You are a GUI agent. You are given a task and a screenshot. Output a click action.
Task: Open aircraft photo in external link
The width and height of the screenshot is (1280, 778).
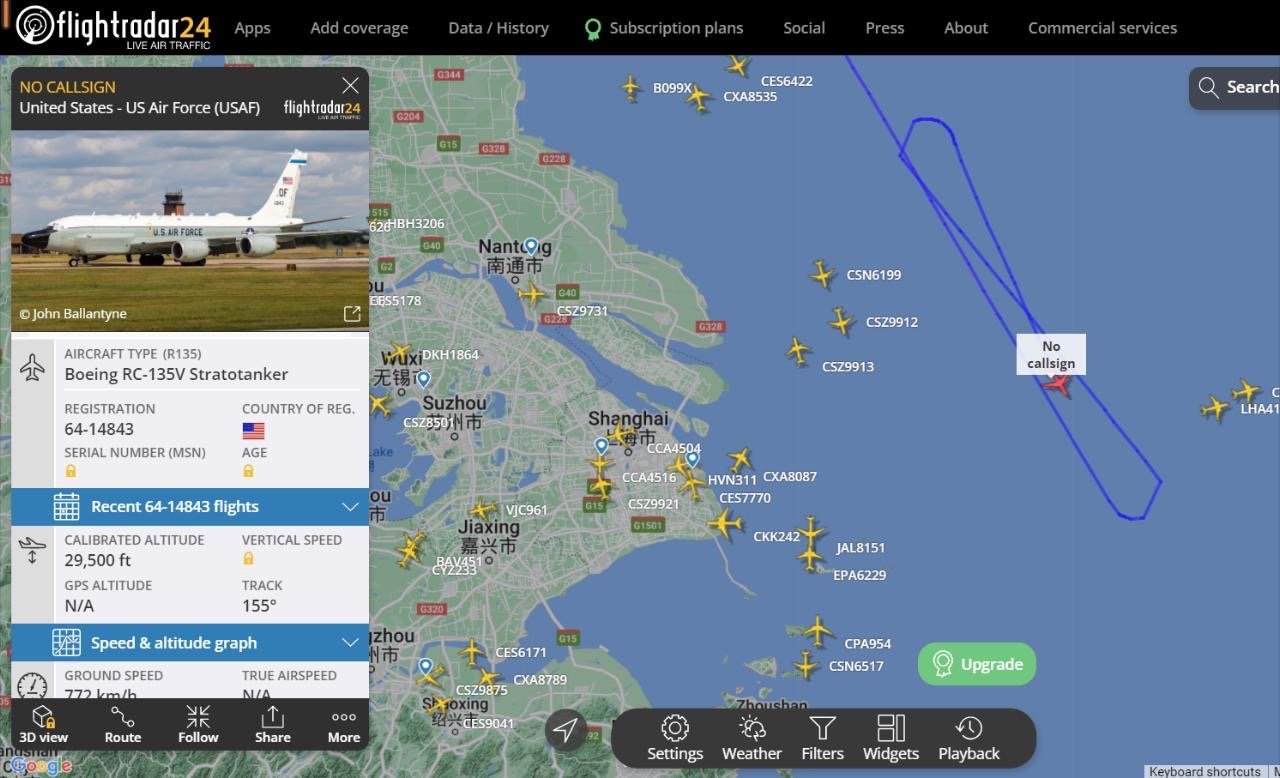point(352,314)
